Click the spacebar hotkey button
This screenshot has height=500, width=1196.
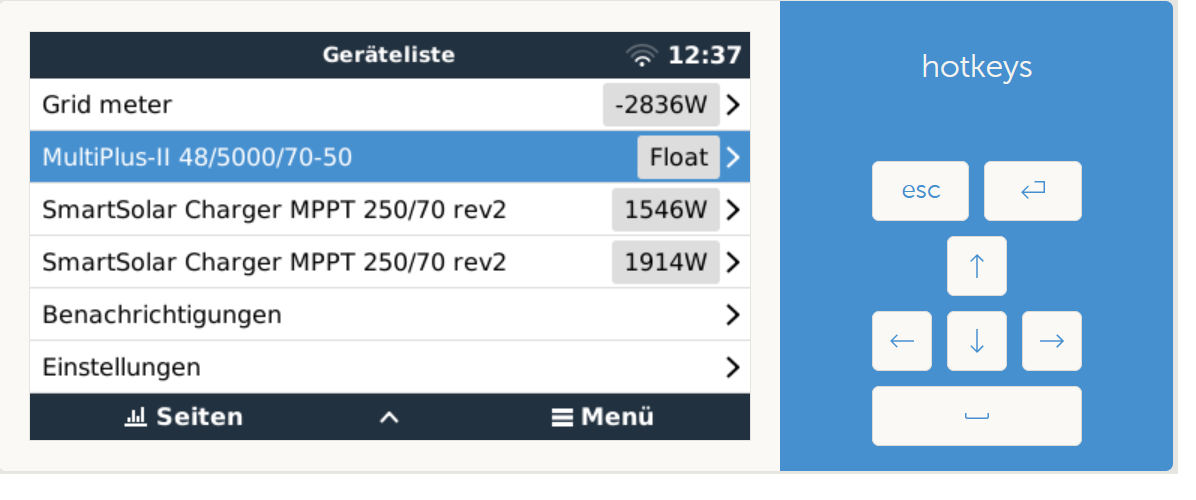tap(976, 415)
